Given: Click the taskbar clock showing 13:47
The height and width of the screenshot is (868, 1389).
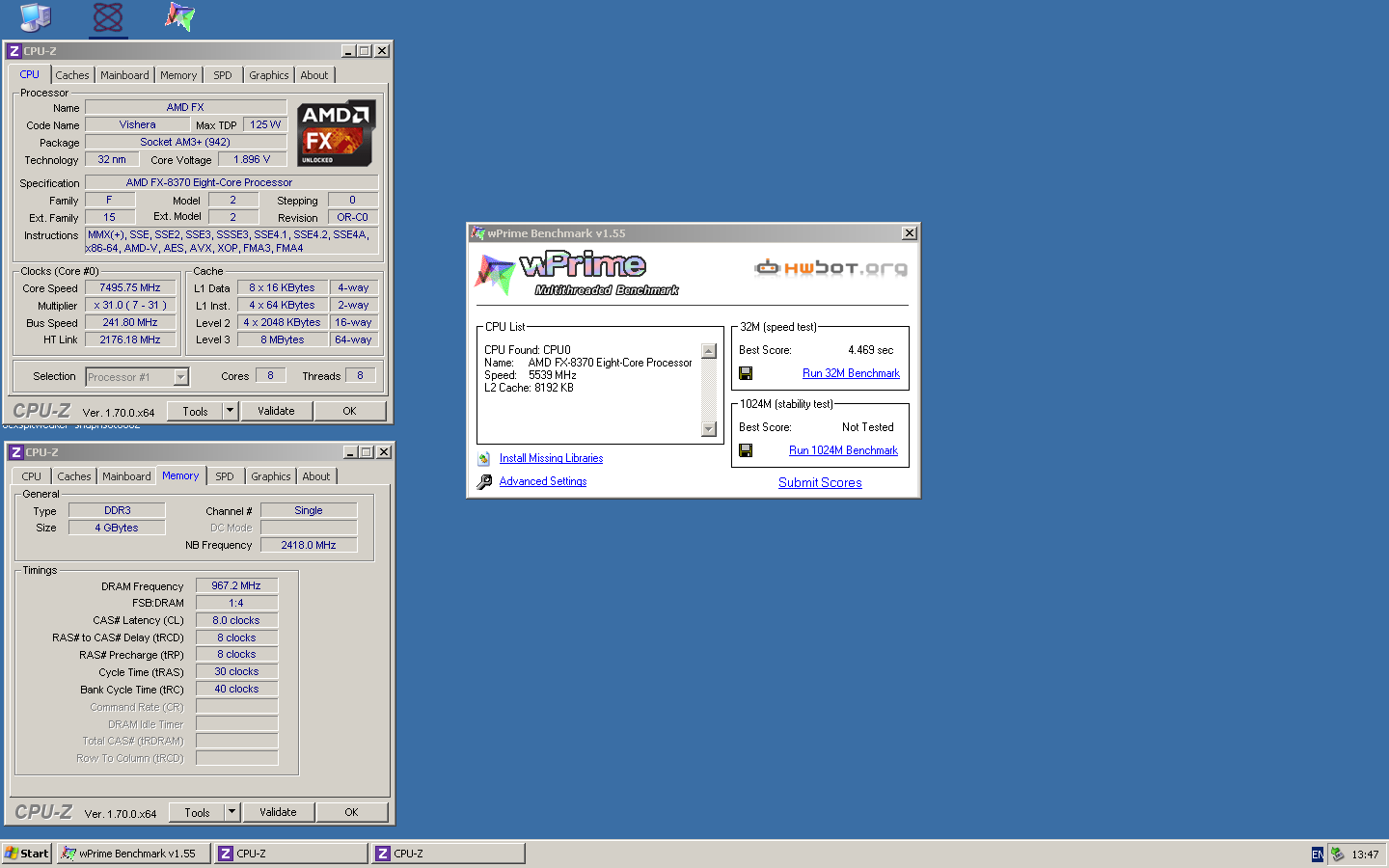Looking at the screenshot, I should [x=1365, y=854].
